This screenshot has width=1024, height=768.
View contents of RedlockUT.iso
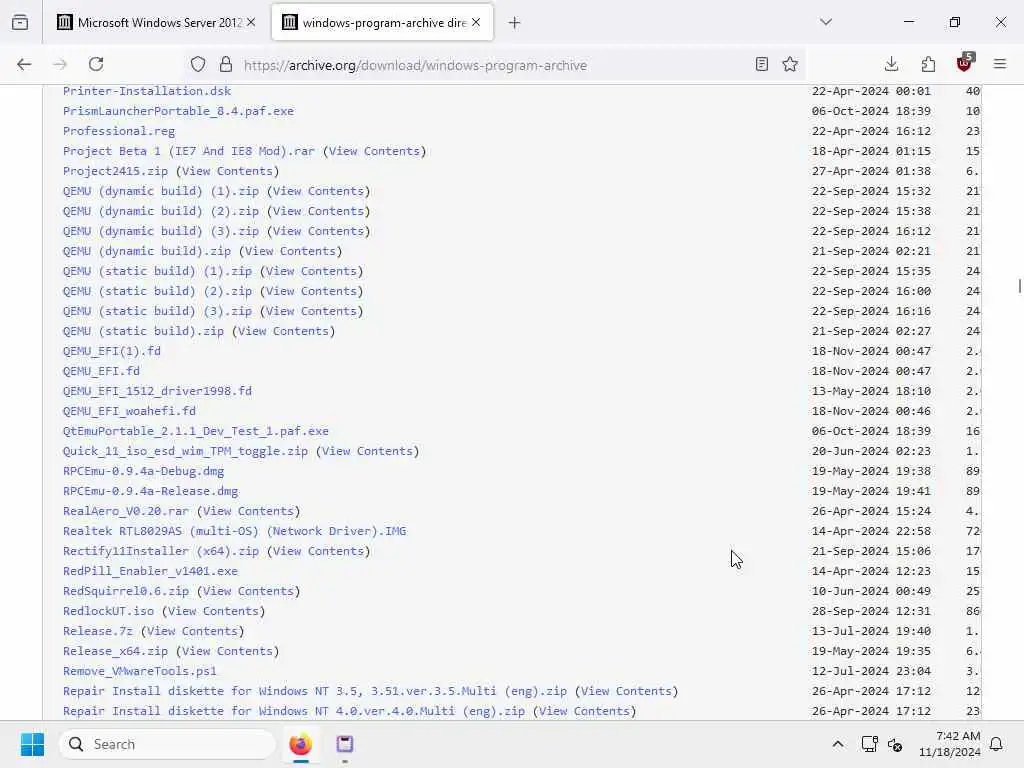(x=213, y=611)
